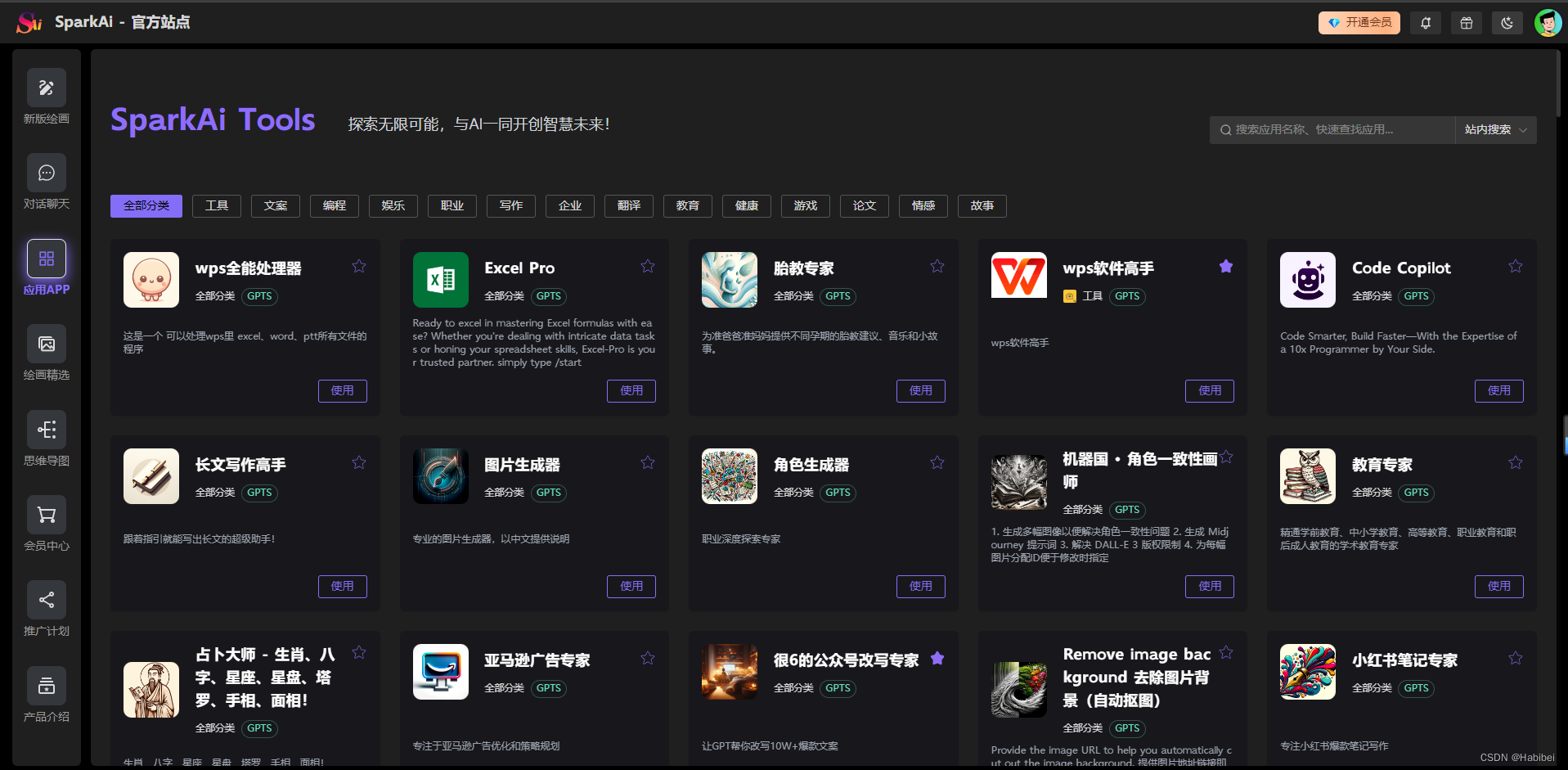Select the 全部分类 category tab
The image size is (1568, 770).
(146, 206)
